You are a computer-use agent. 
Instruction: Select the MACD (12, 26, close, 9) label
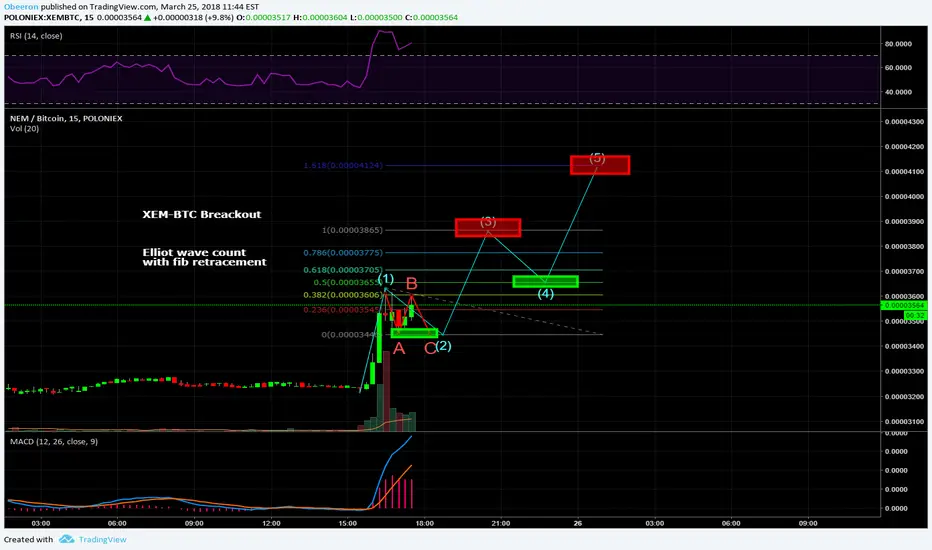point(53,441)
